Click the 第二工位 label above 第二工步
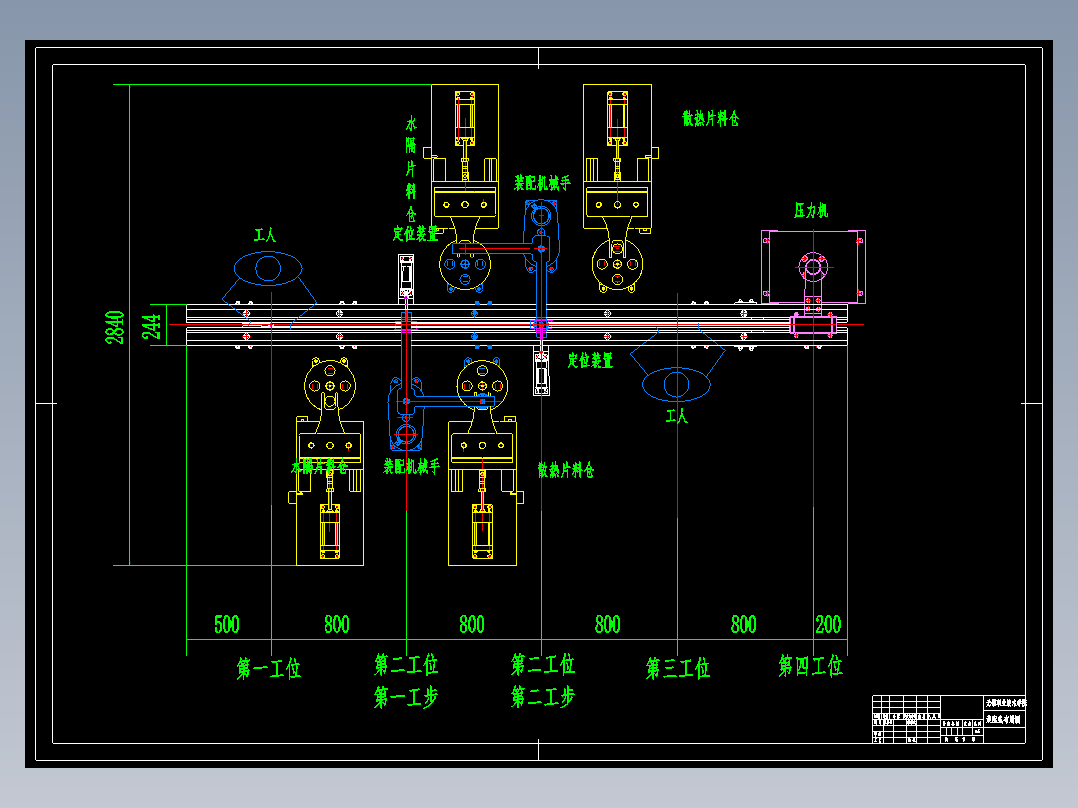This screenshot has height=808, width=1078. tap(542, 664)
